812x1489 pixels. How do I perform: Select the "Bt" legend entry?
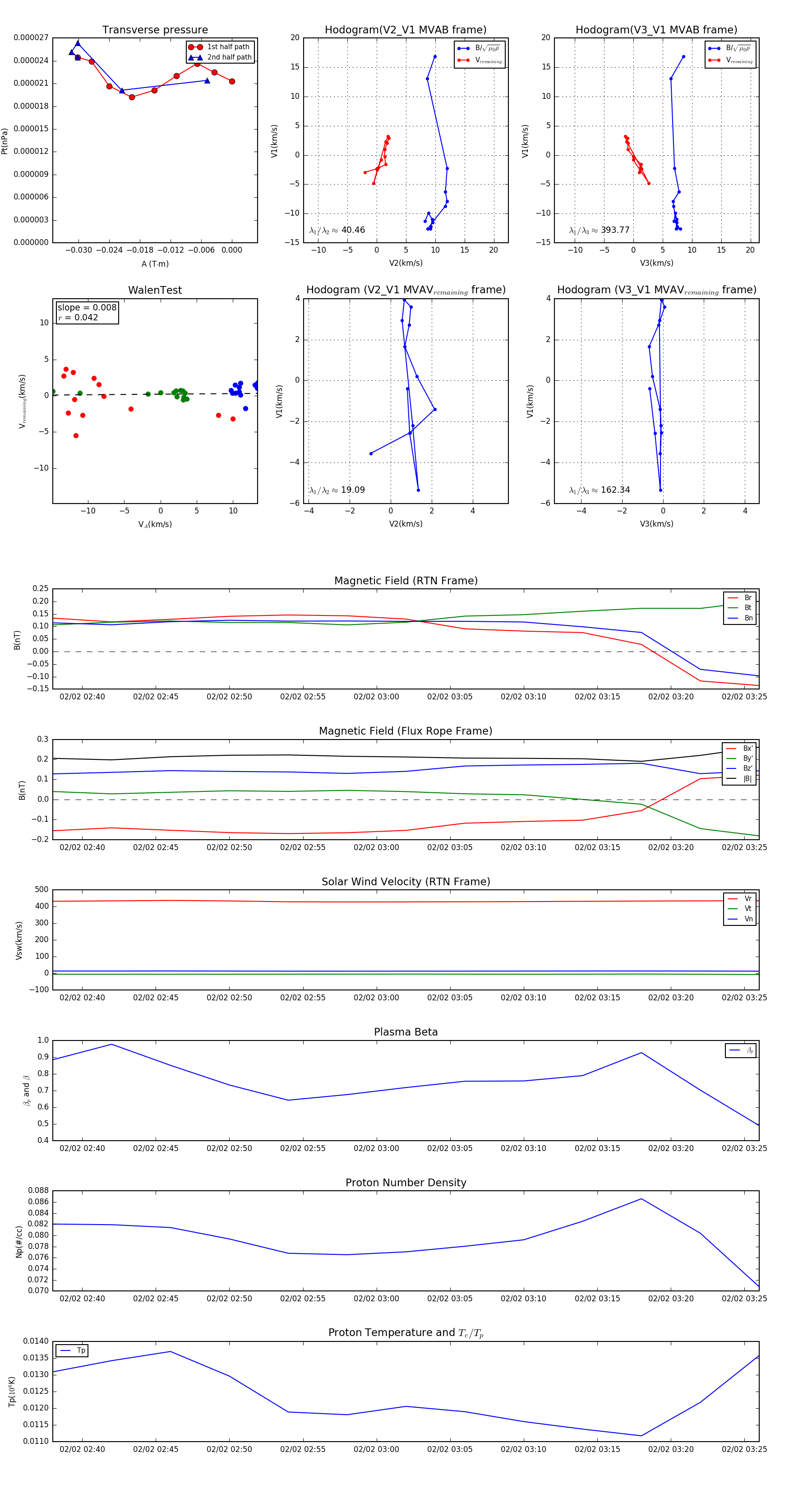pyautogui.click(x=740, y=607)
